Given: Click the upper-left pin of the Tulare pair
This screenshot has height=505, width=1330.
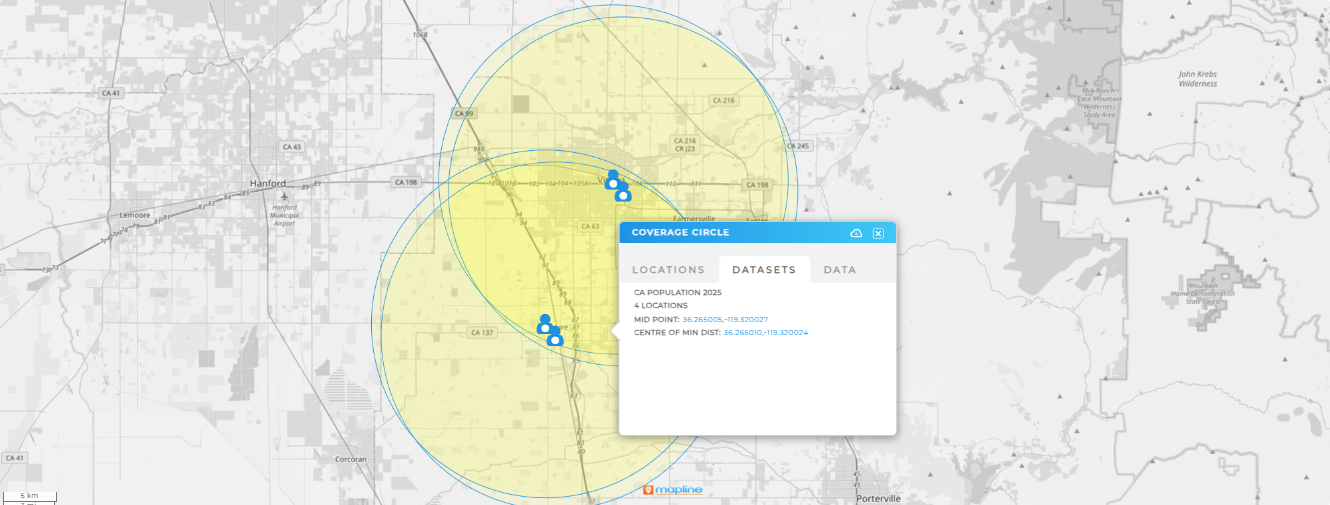Looking at the screenshot, I should (545, 323).
